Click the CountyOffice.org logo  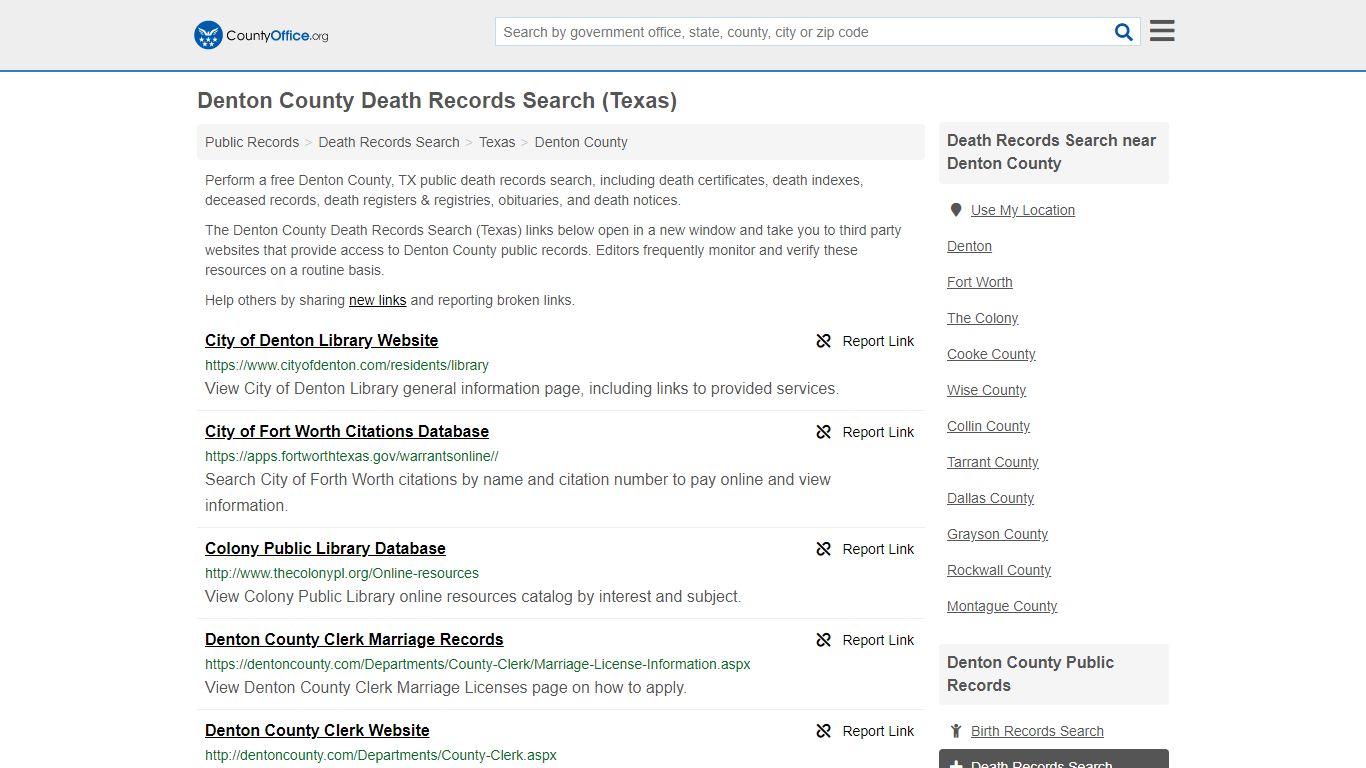pyautogui.click(x=261, y=35)
